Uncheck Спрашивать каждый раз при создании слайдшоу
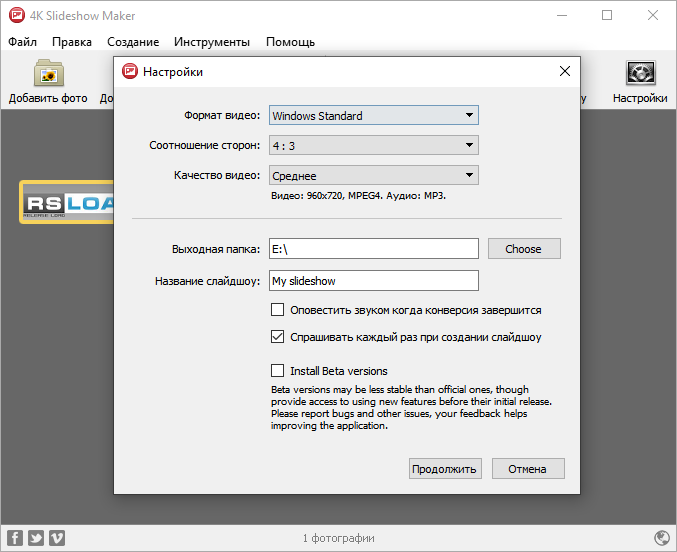Screen dimensions: 677x552 [x=277, y=336]
